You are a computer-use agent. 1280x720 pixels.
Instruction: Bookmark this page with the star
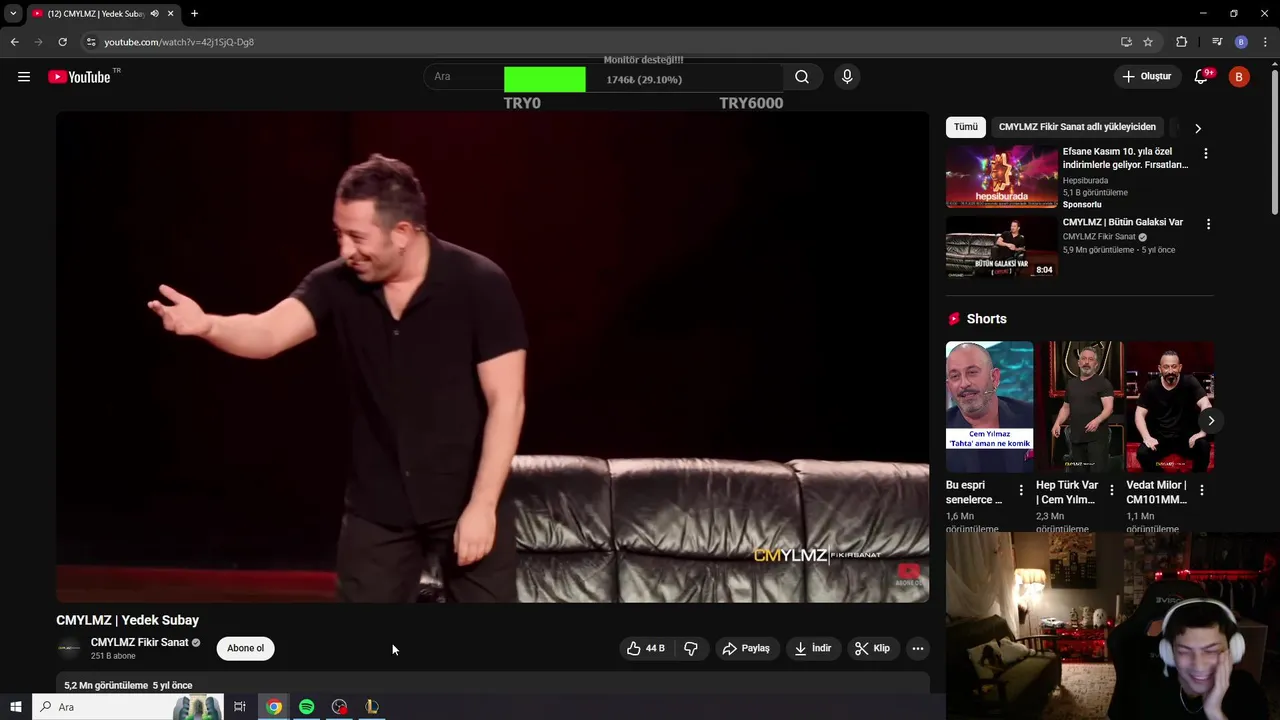pyautogui.click(x=1148, y=42)
